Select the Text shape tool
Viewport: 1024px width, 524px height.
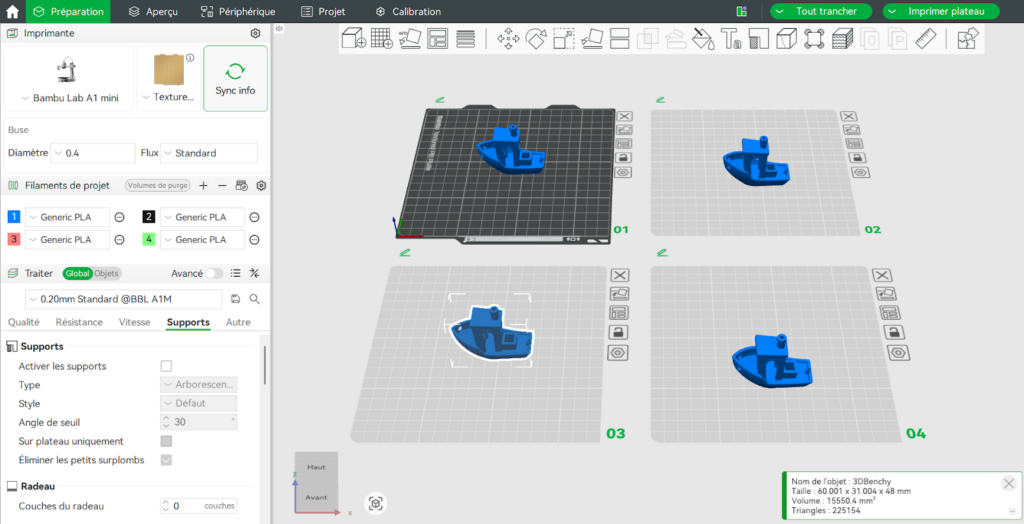[x=731, y=39]
